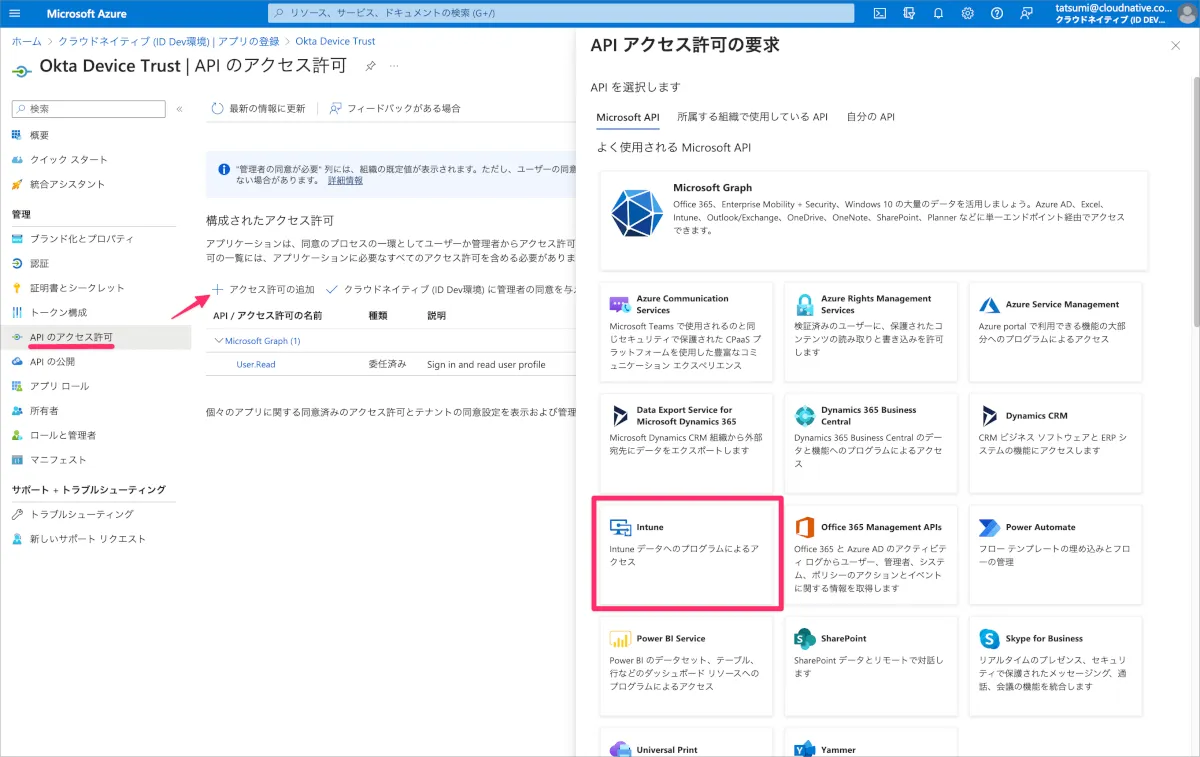Image resolution: width=1200 pixels, height=757 pixels.
Task: Open directory and subscription filter icon
Action: (x=908, y=13)
